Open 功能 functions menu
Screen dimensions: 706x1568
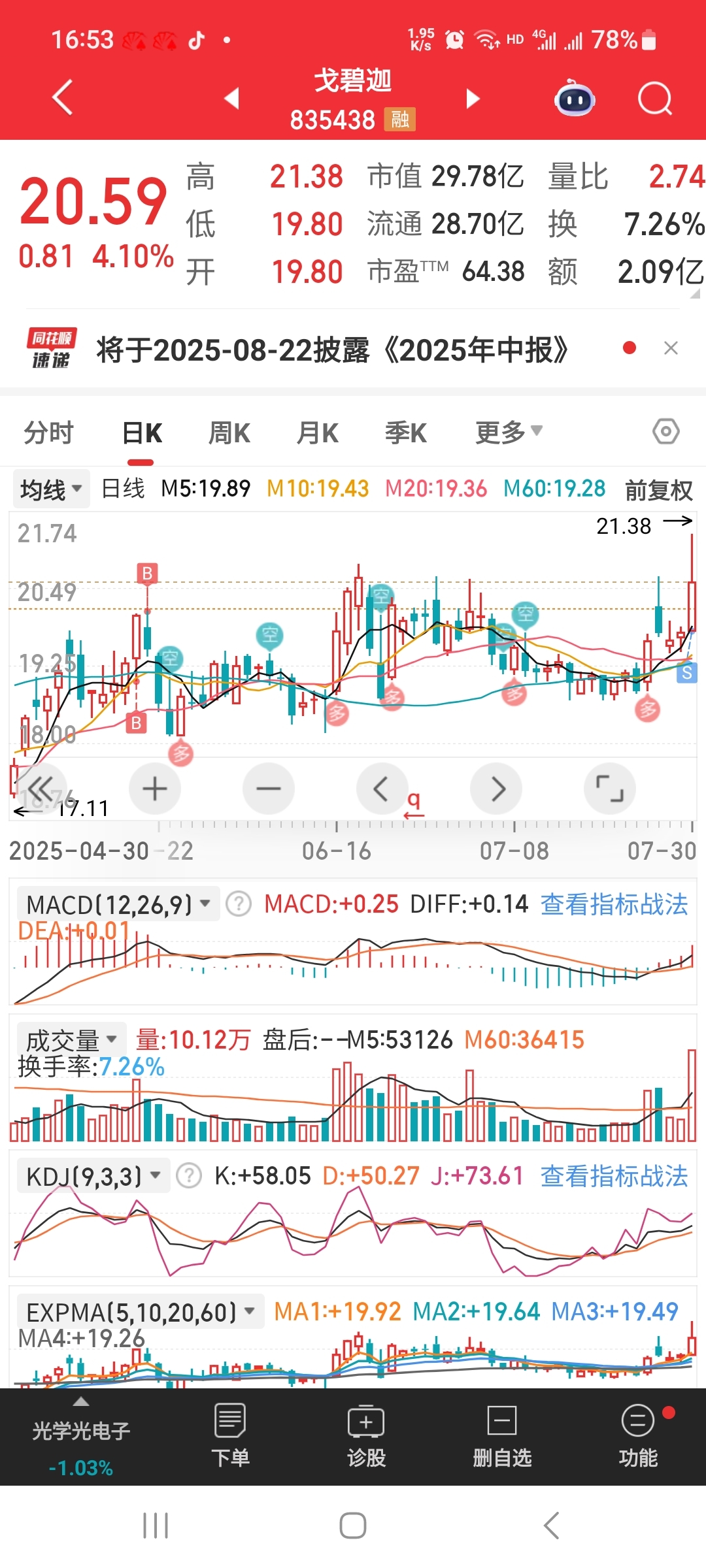[x=638, y=1435]
